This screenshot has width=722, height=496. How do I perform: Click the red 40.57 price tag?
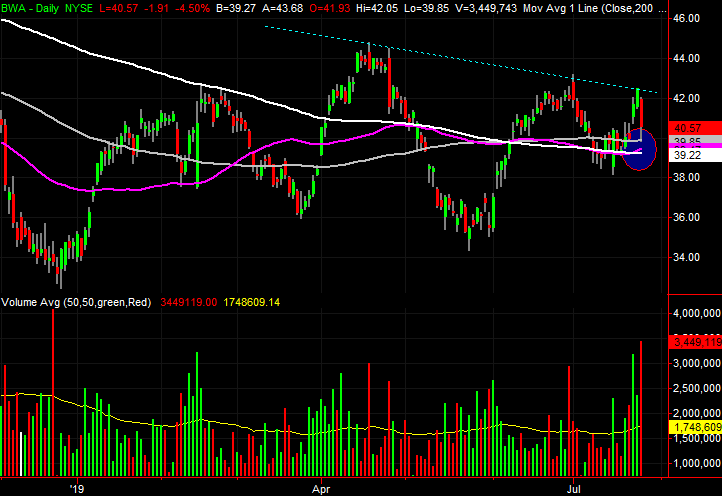pyautogui.click(x=695, y=128)
